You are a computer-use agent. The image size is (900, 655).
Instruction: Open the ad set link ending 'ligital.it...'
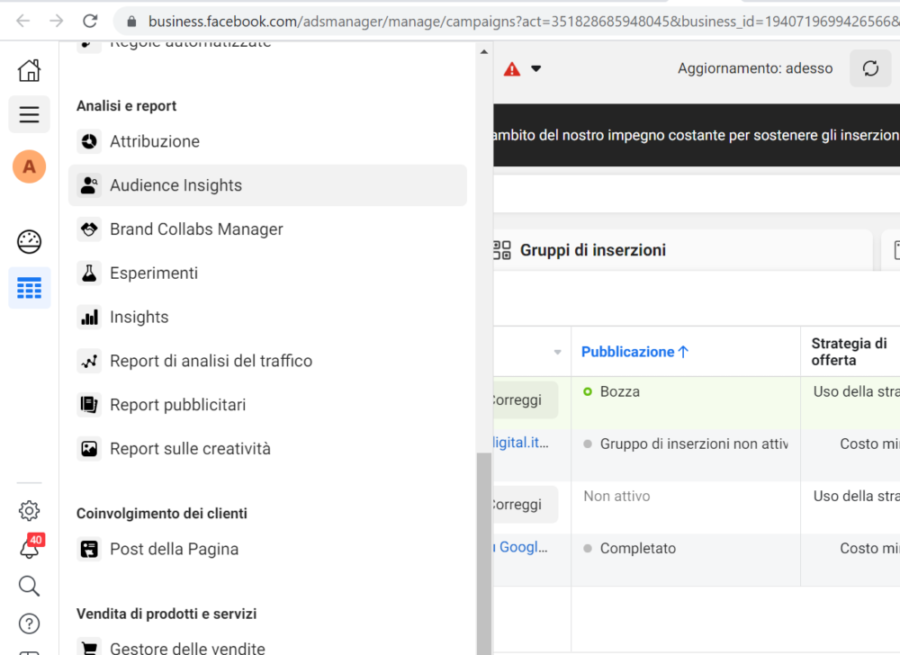[x=521, y=443]
